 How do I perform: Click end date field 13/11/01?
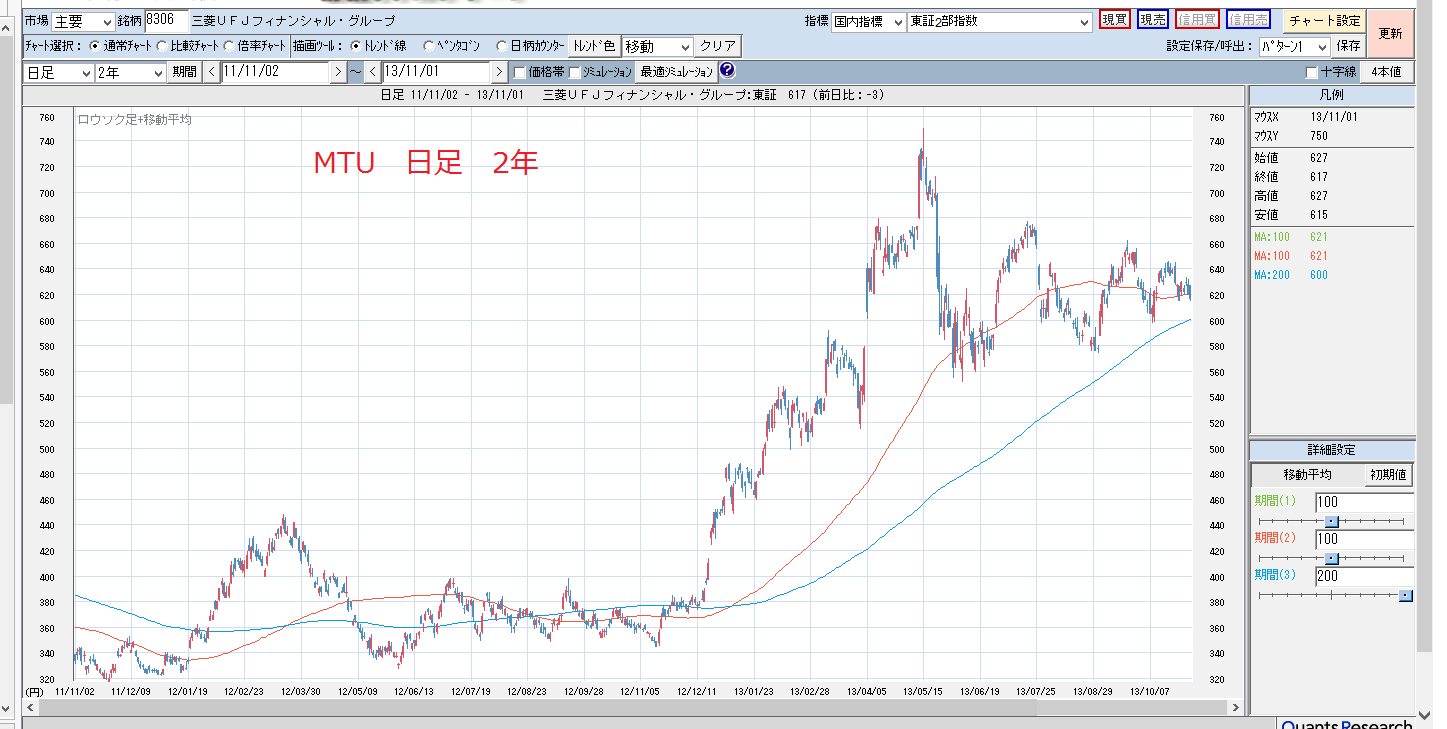[x=437, y=72]
